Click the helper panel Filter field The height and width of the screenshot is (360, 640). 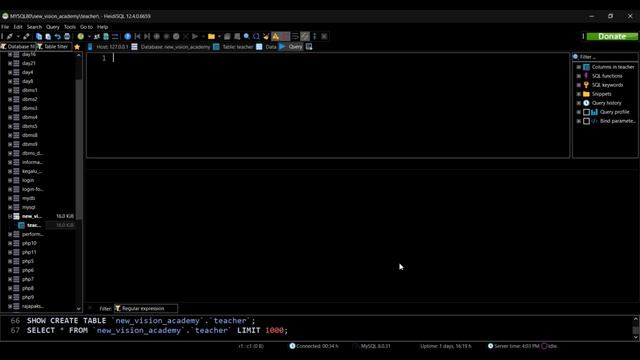[605, 57]
